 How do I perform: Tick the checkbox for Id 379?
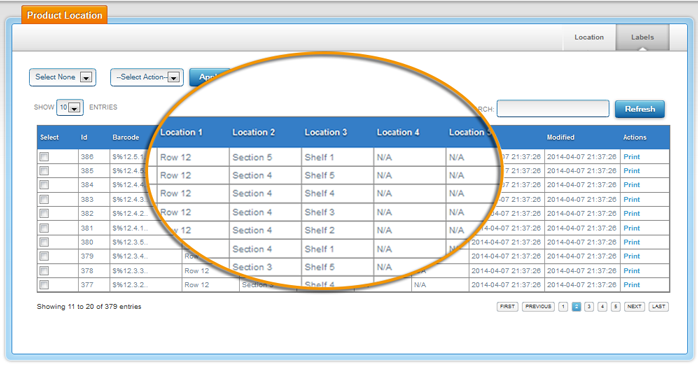click(44, 256)
